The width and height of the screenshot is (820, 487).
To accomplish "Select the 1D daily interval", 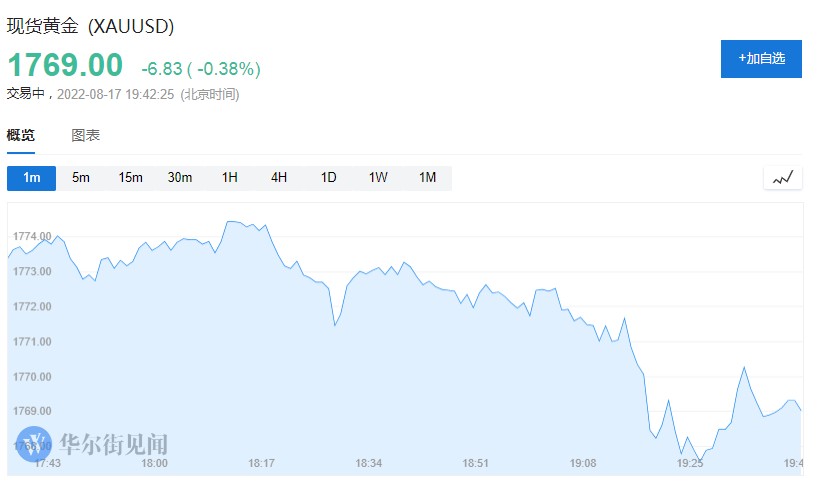I will coord(328,178).
